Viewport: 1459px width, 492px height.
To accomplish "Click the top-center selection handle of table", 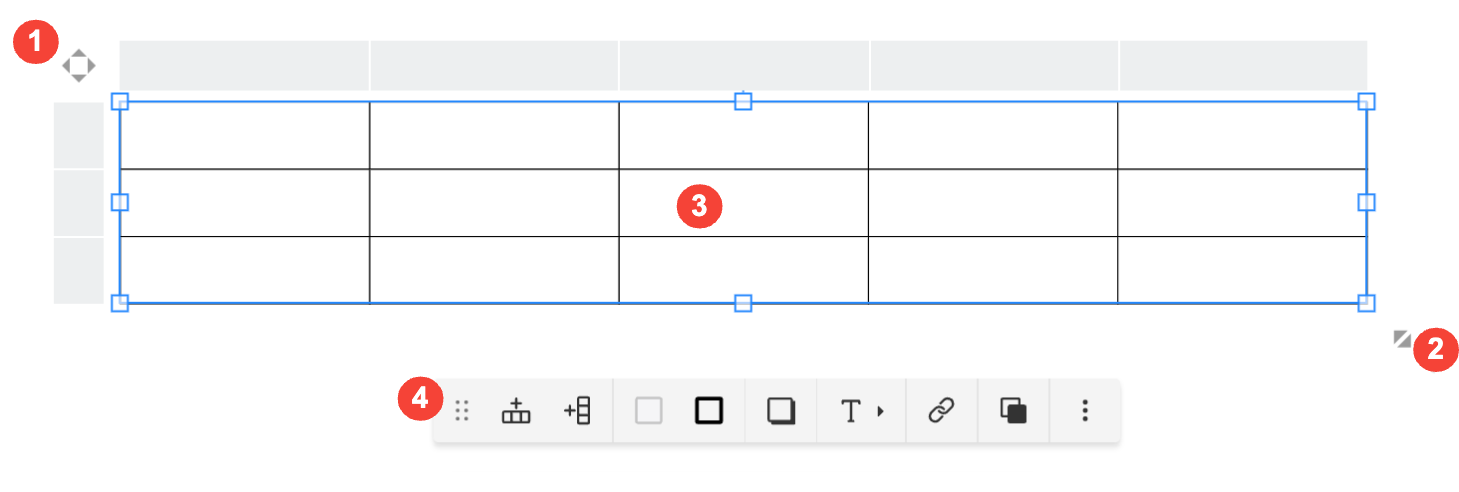I will (x=743, y=101).
